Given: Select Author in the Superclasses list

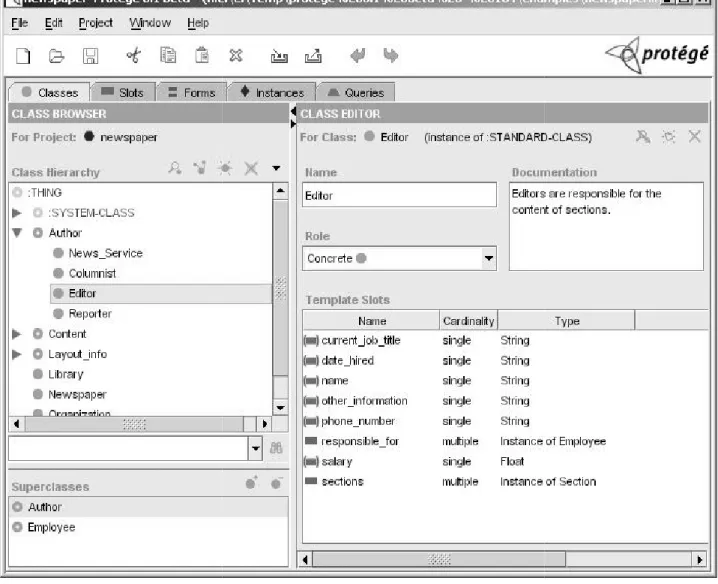Looking at the screenshot, I should coord(148,507).
